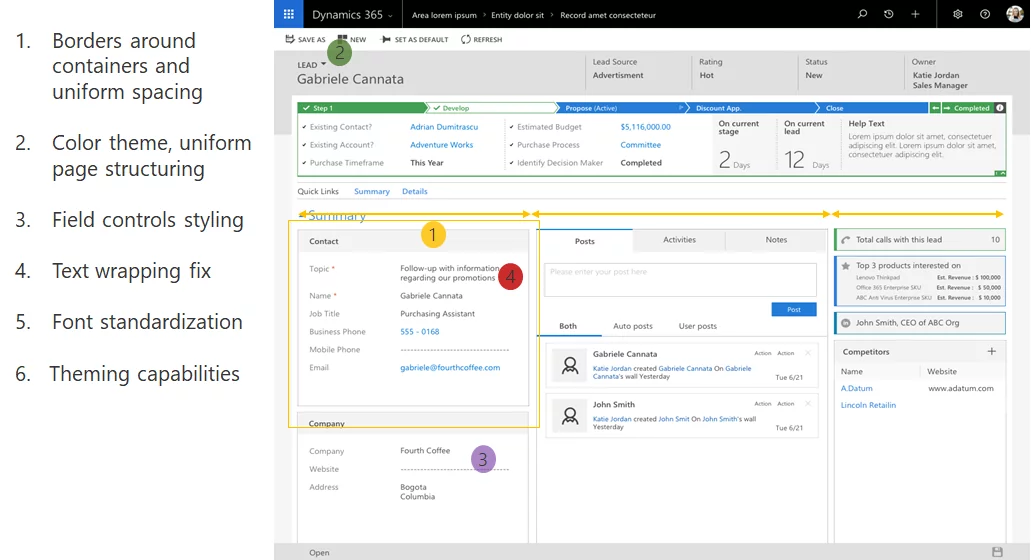Click the empty Mobile Phone field
The image size is (1031, 560).
pos(454,350)
